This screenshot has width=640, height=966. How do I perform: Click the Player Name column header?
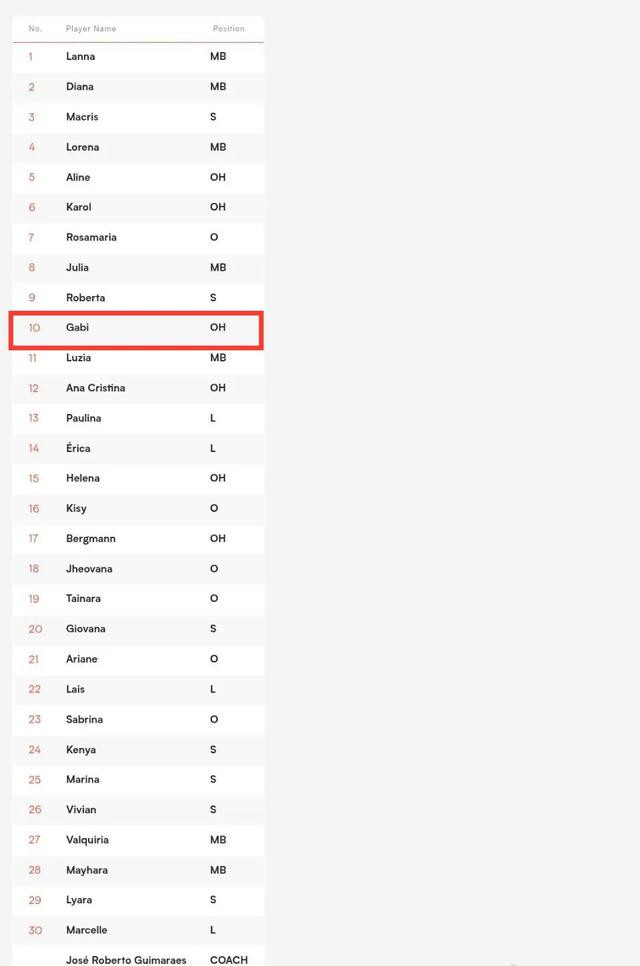[91, 28]
